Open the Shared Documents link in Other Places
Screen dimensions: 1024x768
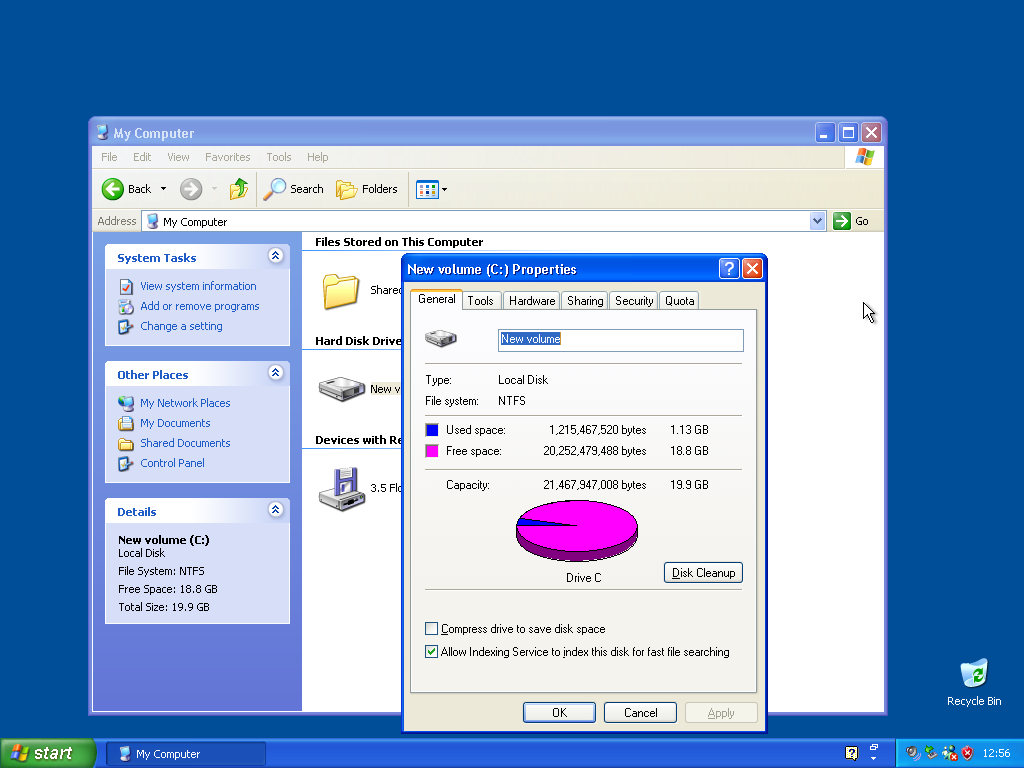(x=185, y=443)
